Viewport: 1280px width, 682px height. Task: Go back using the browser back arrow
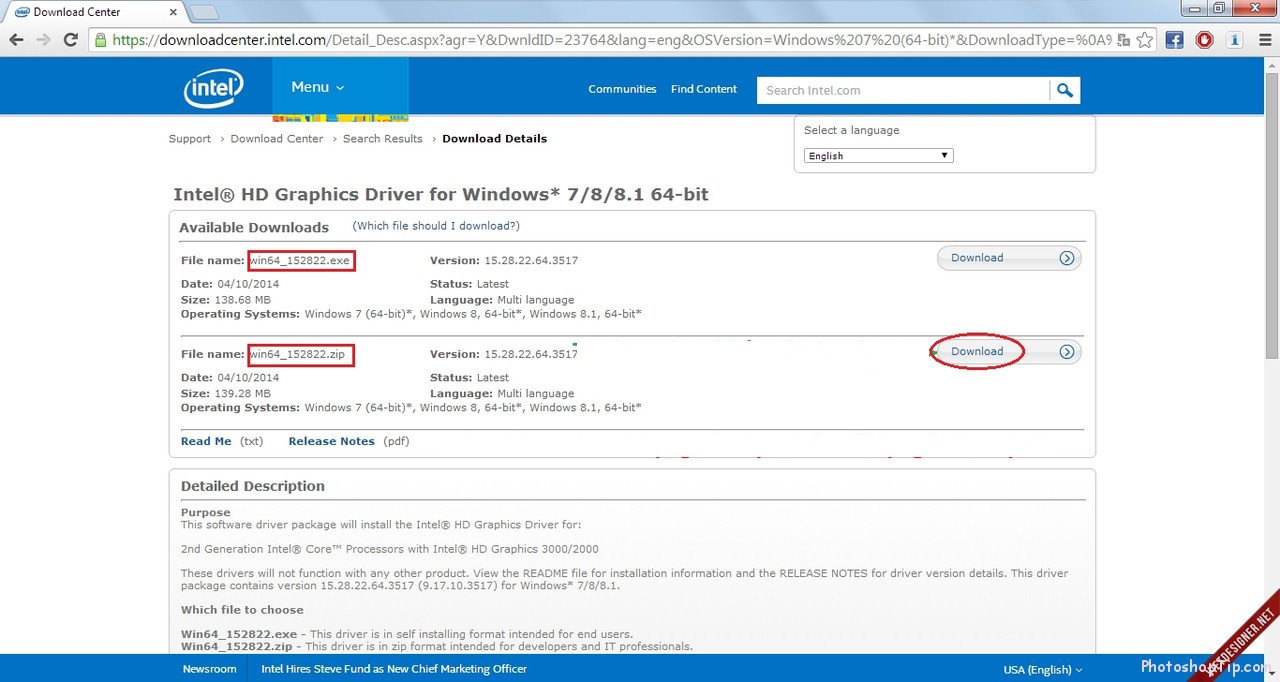click(17, 40)
